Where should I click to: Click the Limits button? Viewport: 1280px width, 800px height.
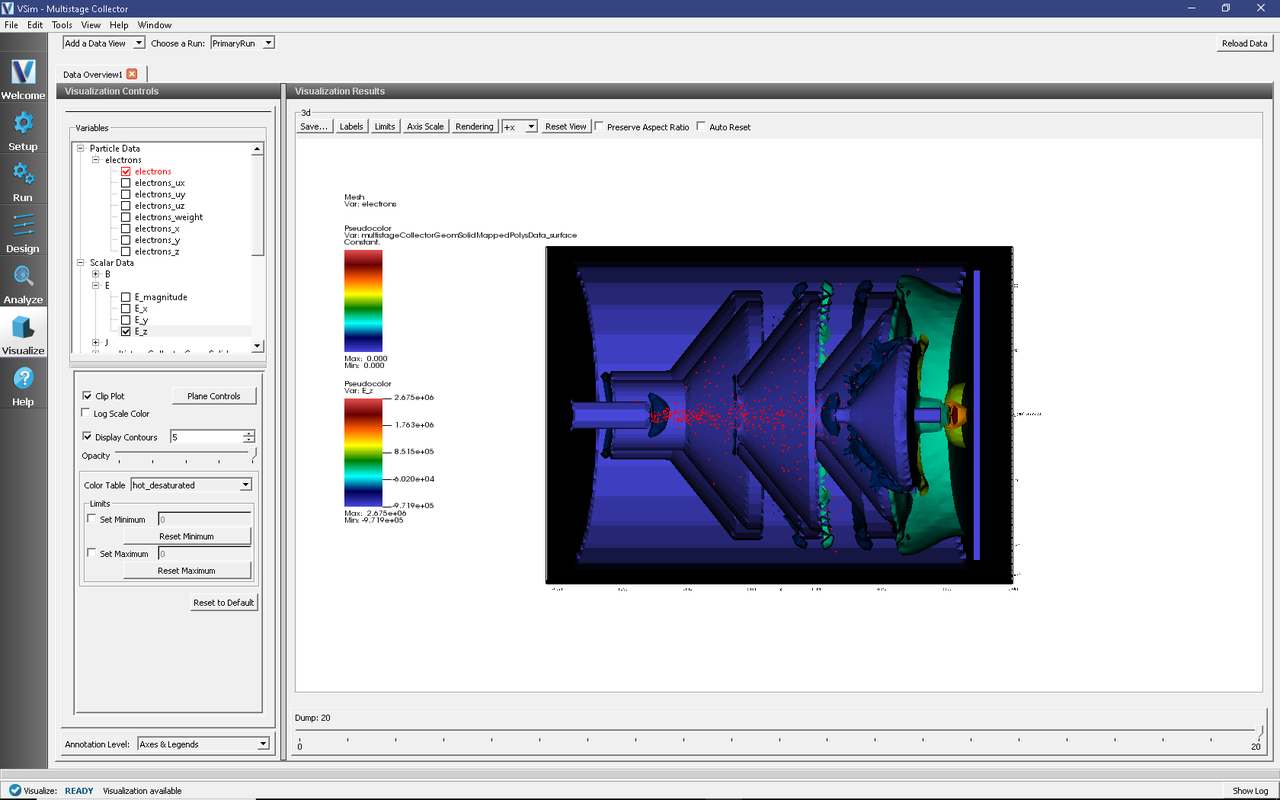[385, 127]
